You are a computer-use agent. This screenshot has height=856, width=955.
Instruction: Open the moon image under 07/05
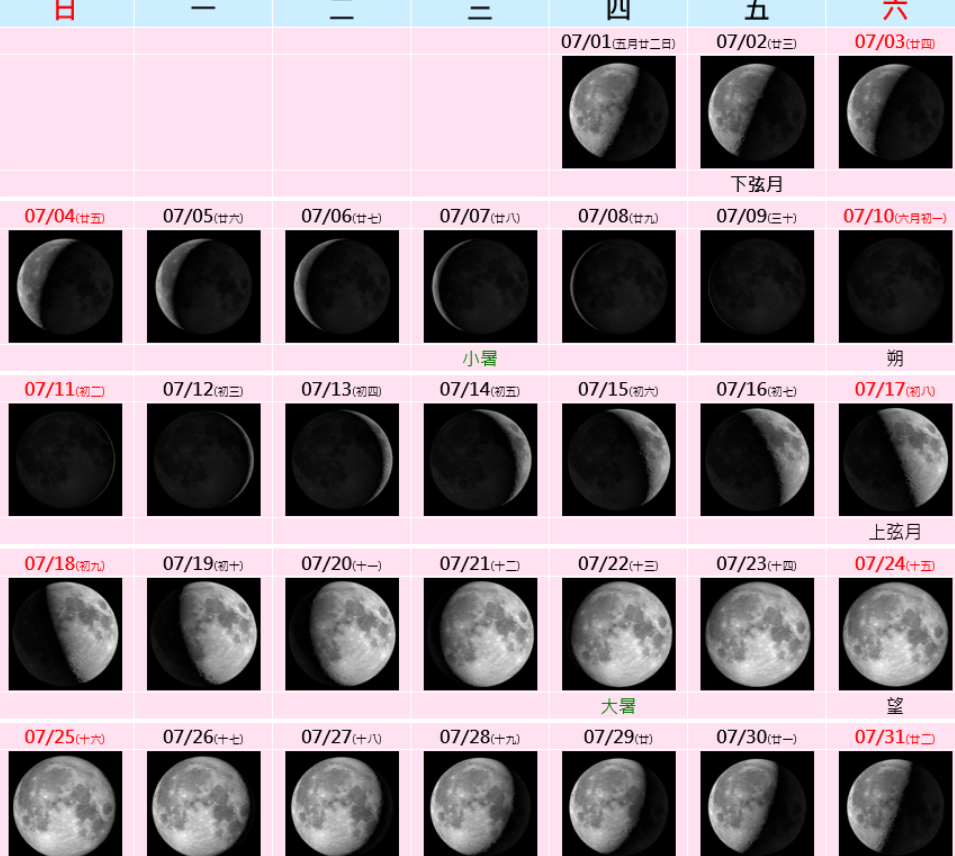click(203, 286)
